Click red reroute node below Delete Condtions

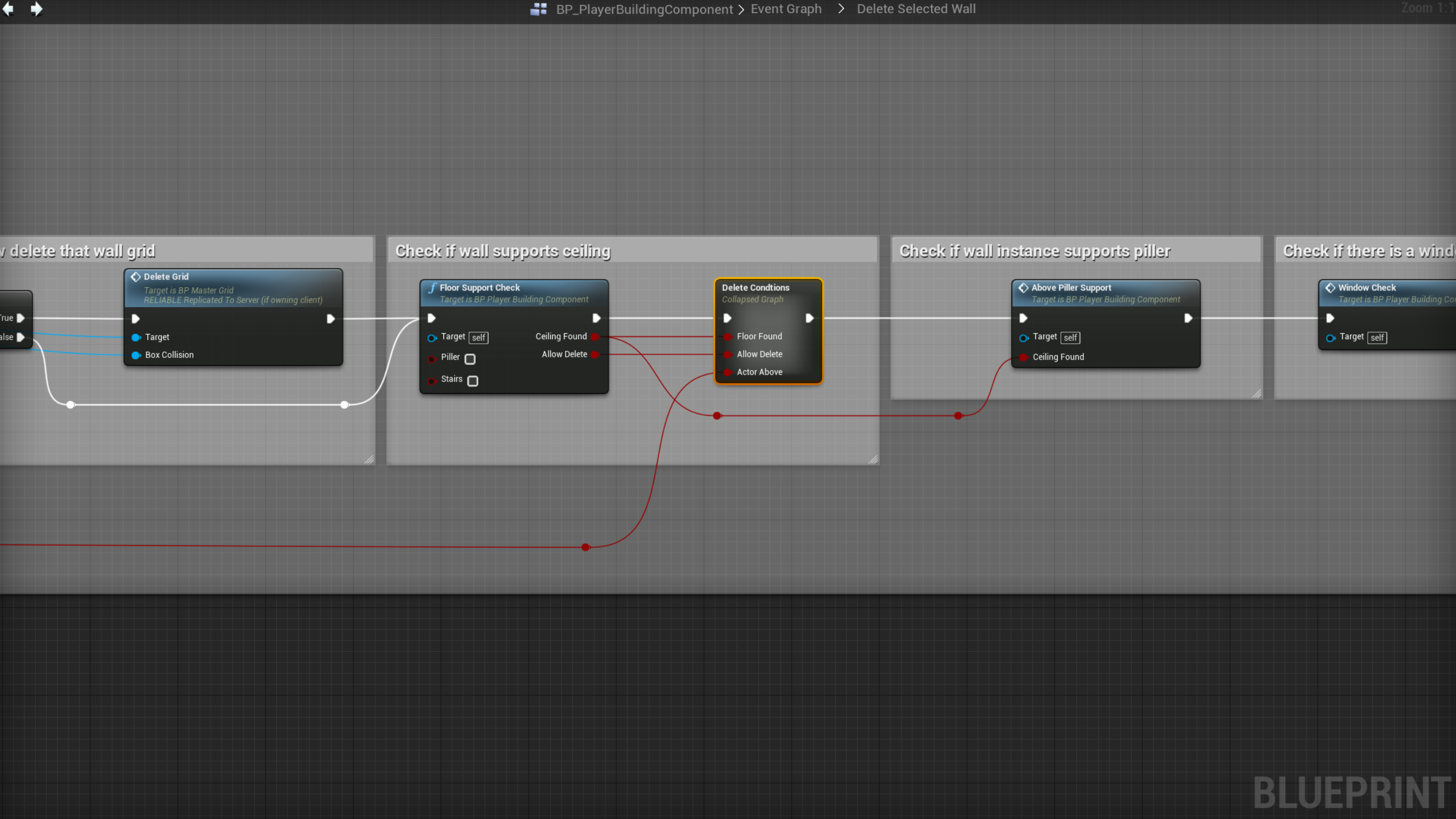[717, 416]
